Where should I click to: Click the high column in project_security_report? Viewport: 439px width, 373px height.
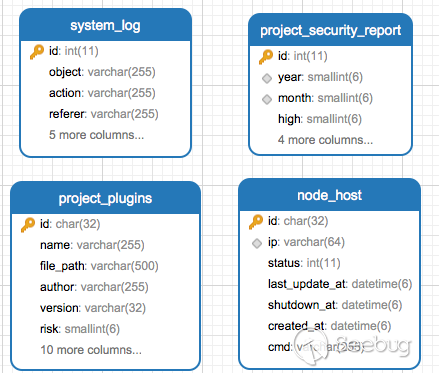320,119
